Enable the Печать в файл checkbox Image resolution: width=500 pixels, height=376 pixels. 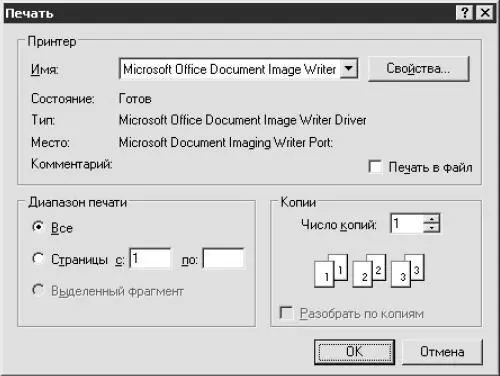(375, 167)
